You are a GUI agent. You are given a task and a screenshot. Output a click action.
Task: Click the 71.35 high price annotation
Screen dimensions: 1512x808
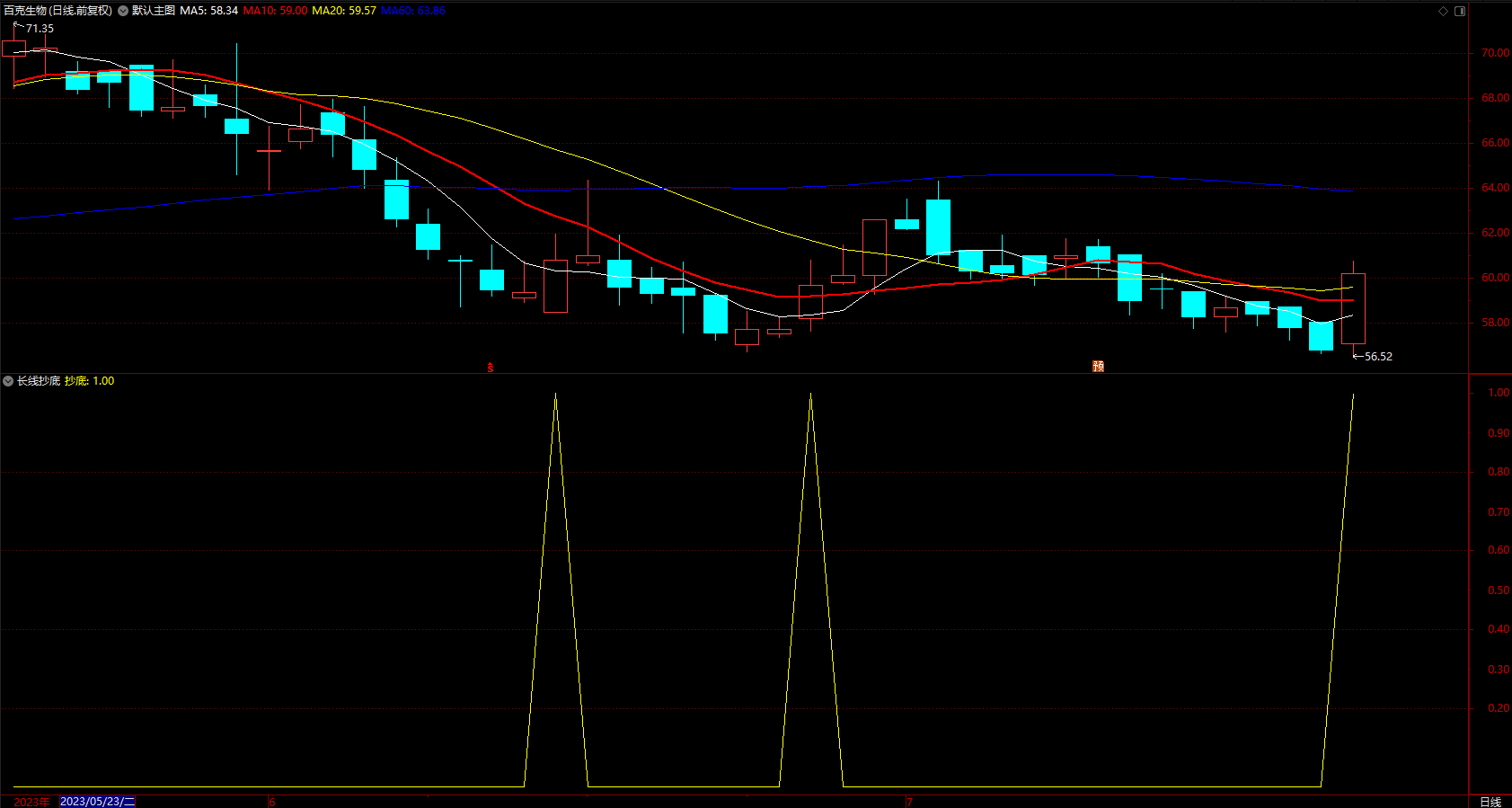tap(40, 29)
